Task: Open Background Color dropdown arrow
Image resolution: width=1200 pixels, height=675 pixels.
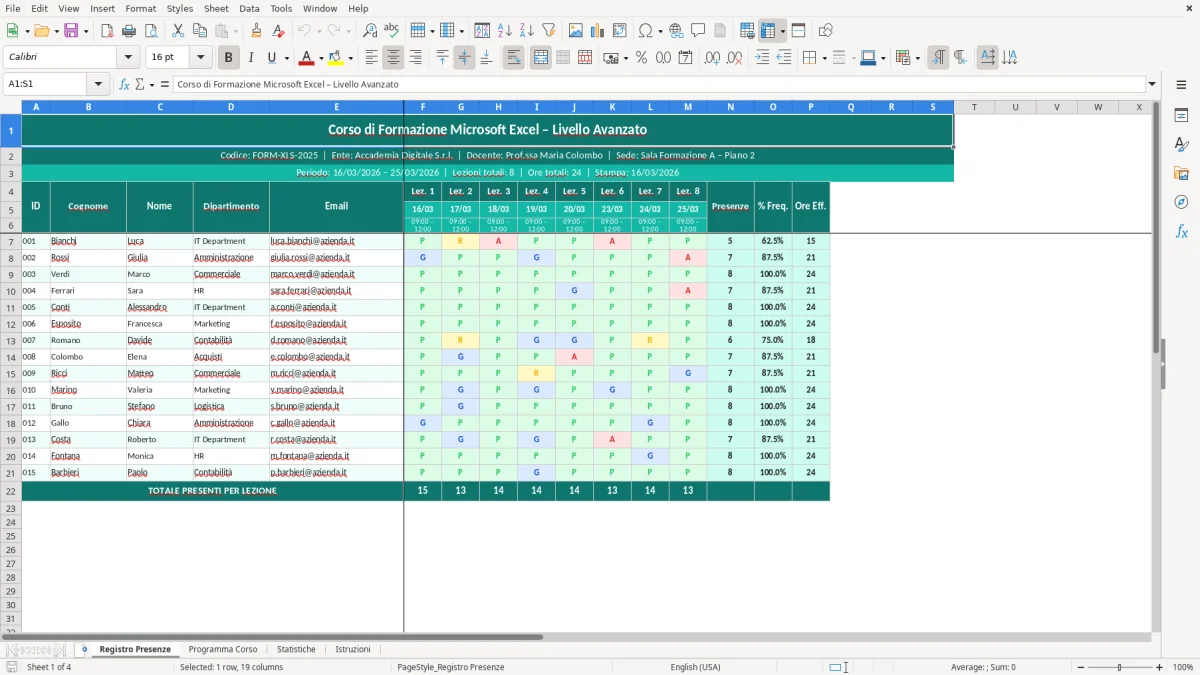Action: (350, 58)
